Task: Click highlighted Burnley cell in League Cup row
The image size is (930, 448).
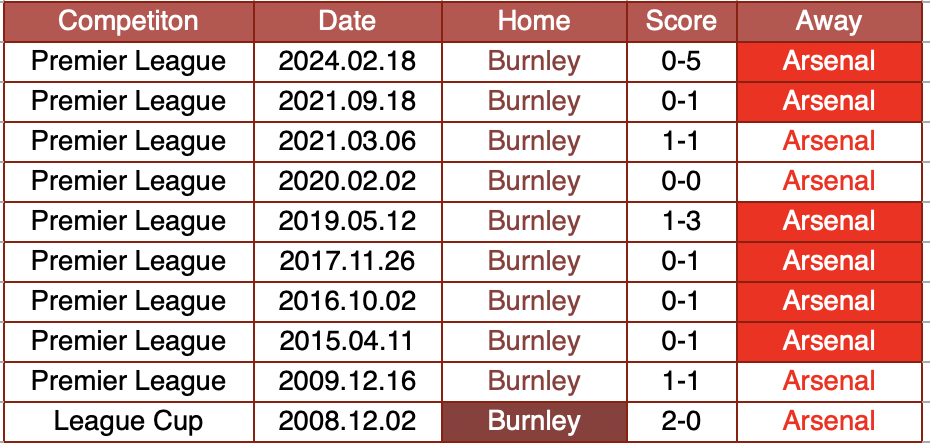Action: pos(534,421)
